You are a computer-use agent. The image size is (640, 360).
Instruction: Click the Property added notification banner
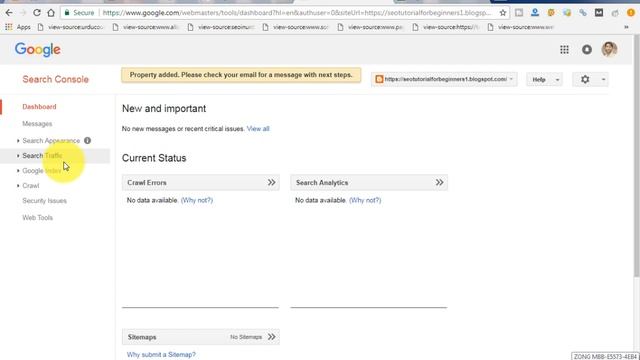241,75
